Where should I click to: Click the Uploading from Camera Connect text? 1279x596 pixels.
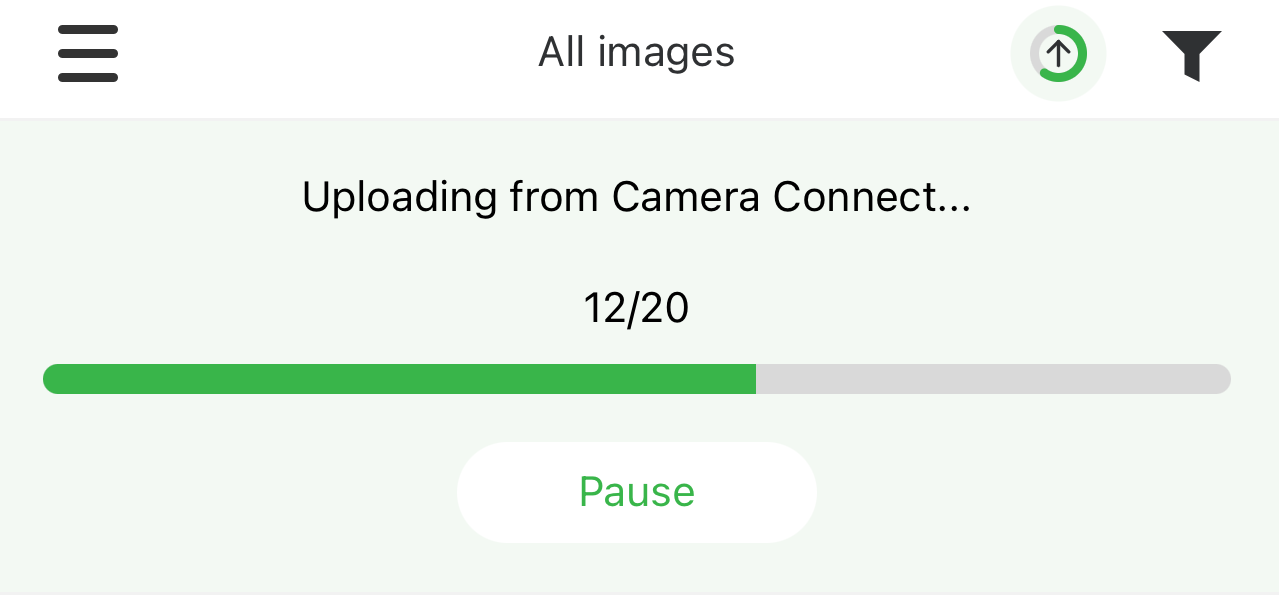[637, 198]
